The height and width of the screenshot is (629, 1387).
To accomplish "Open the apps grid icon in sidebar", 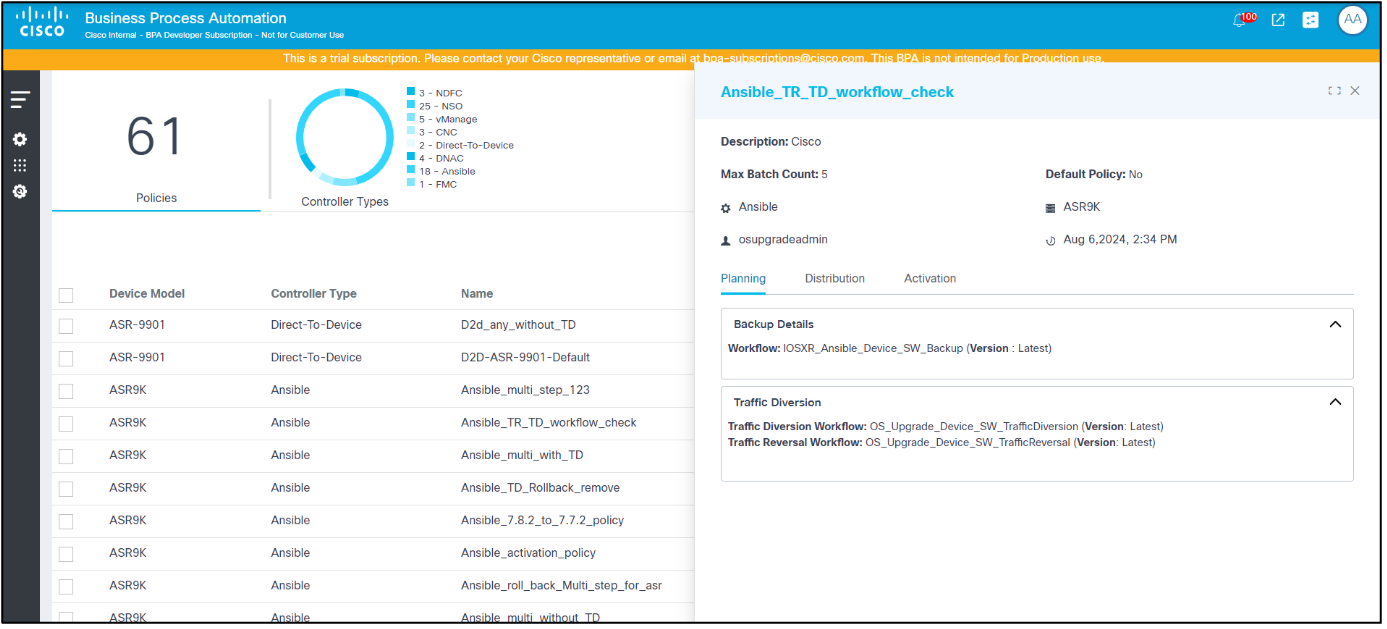I will point(20,165).
